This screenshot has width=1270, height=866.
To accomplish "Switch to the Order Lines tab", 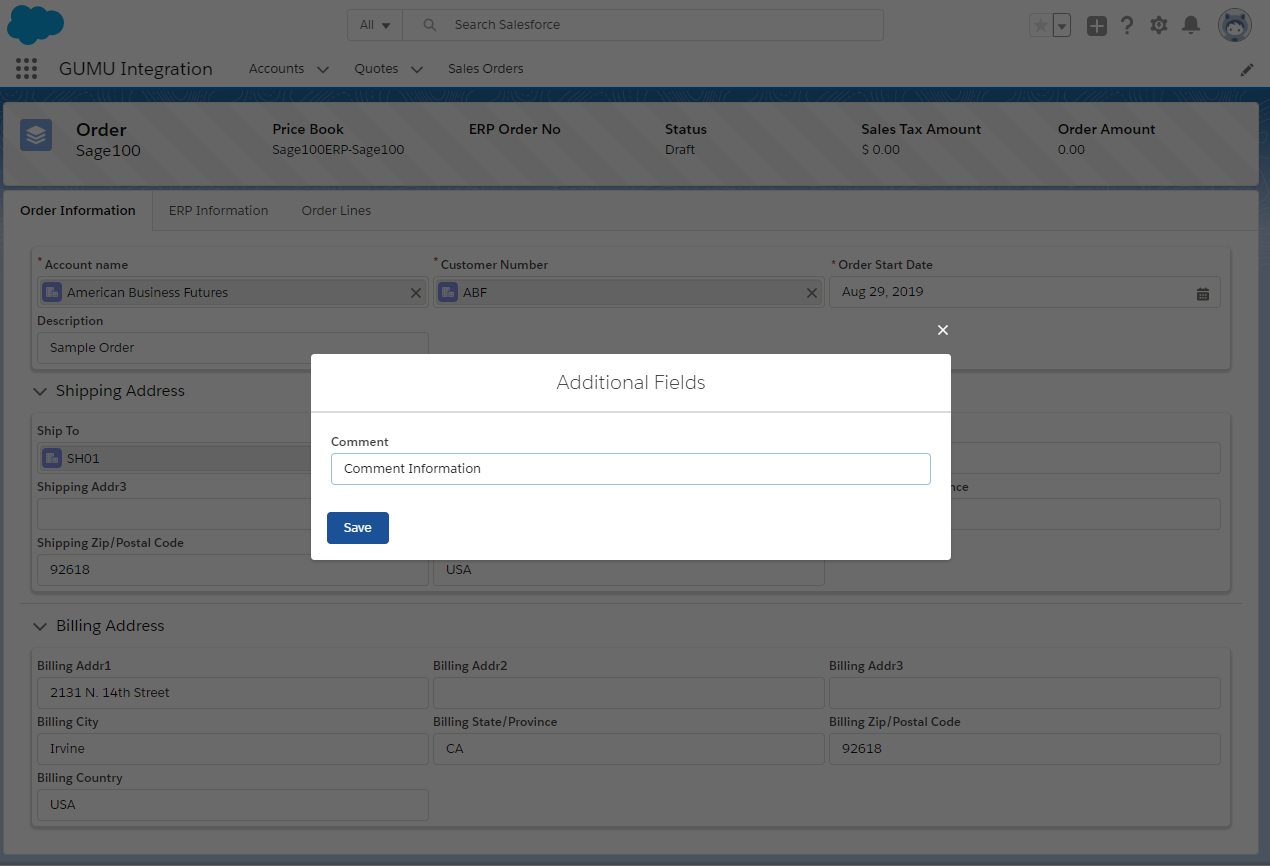I will pyautogui.click(x=336, y=211).
